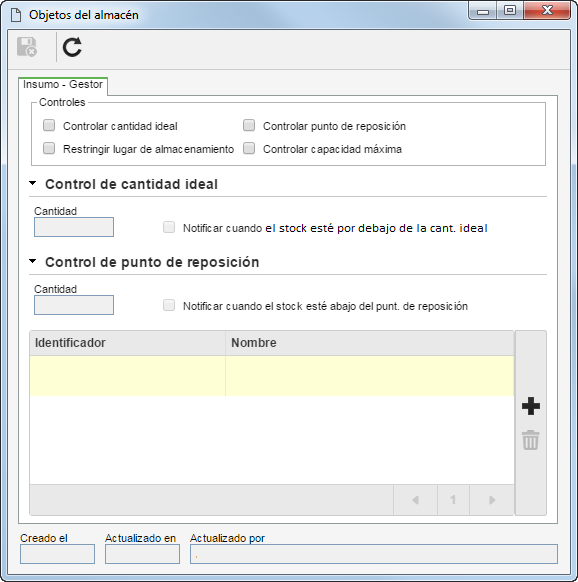Click the Cantidad field under cantidad ideal
This screenshot has width=578, height=582.
(74, 227)
